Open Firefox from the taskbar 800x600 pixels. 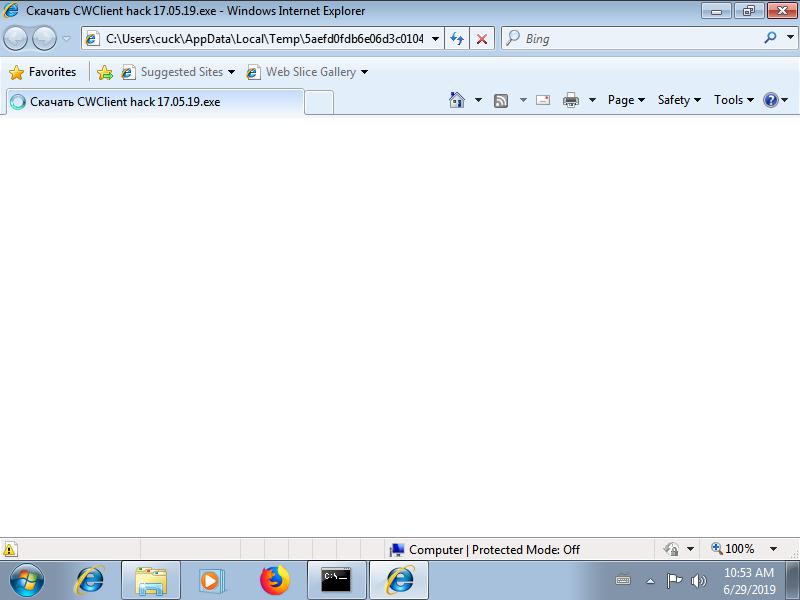pos(274,581)
